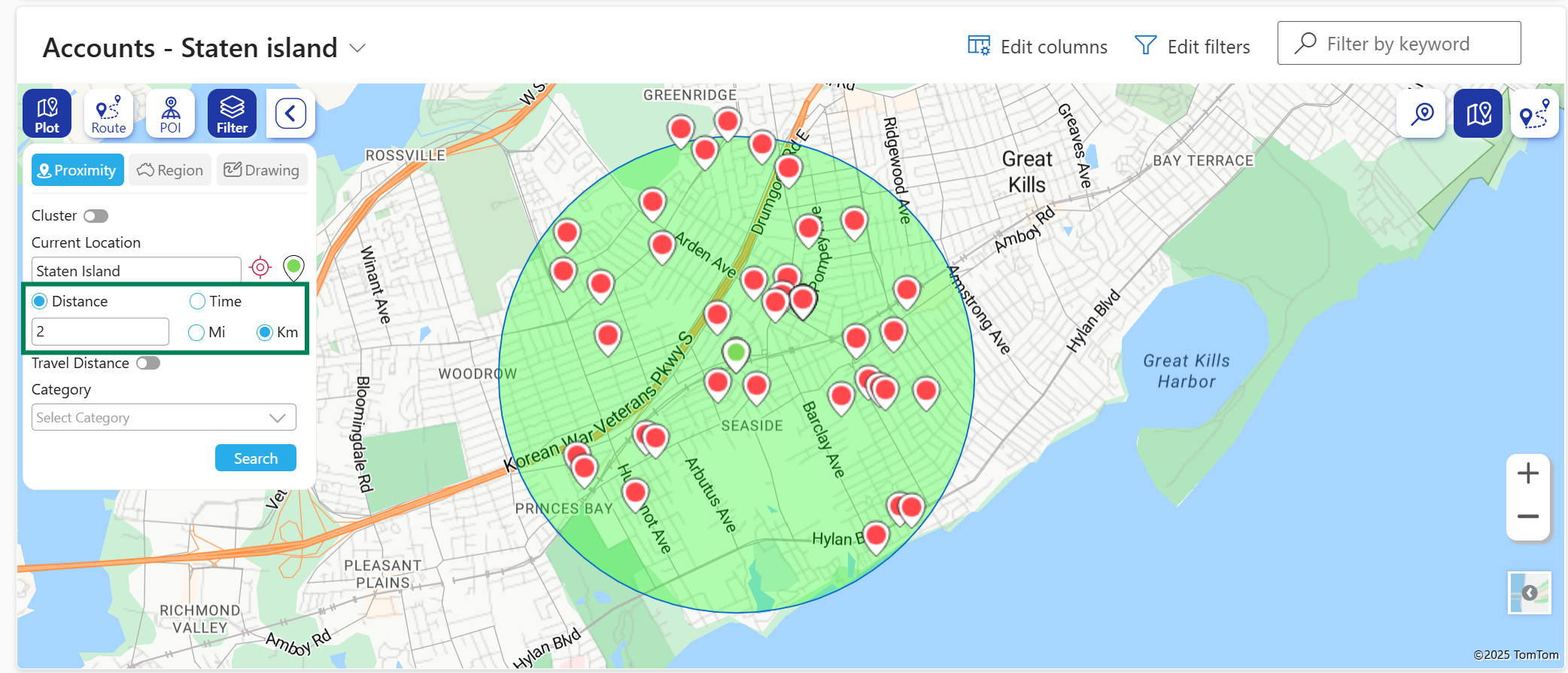Click the map search magnifier icon
Screen dimensions: 1568x673
(x=1421, y=114)
